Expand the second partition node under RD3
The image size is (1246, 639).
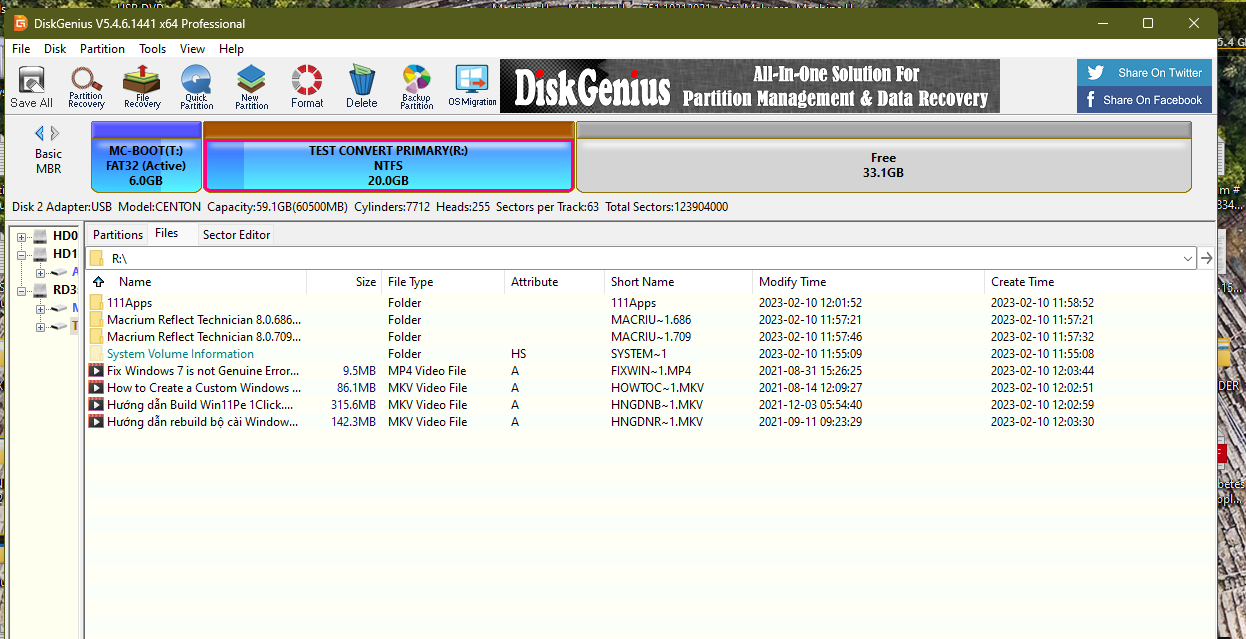point(40,327)
